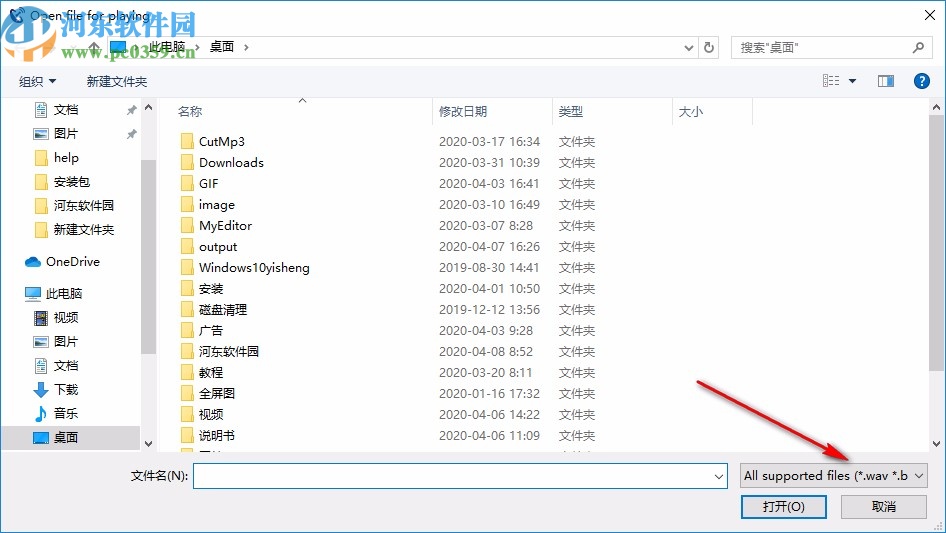The image size is (946, 533).
Task: Click the refresh icon beside the address bar
Action: pos(709,47)
